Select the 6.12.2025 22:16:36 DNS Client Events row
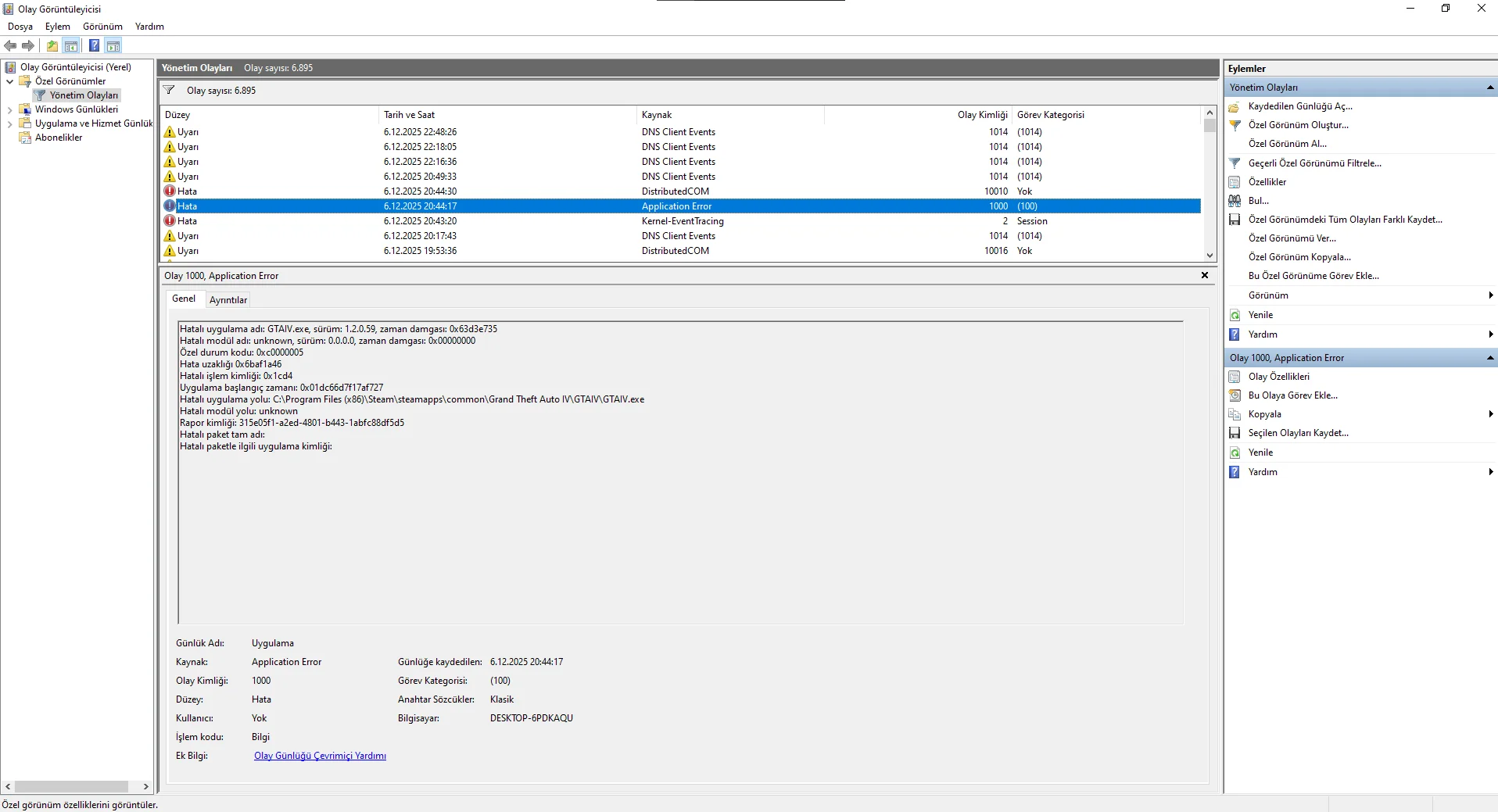This screenshot has width=1498, height=812. point(681,162)
